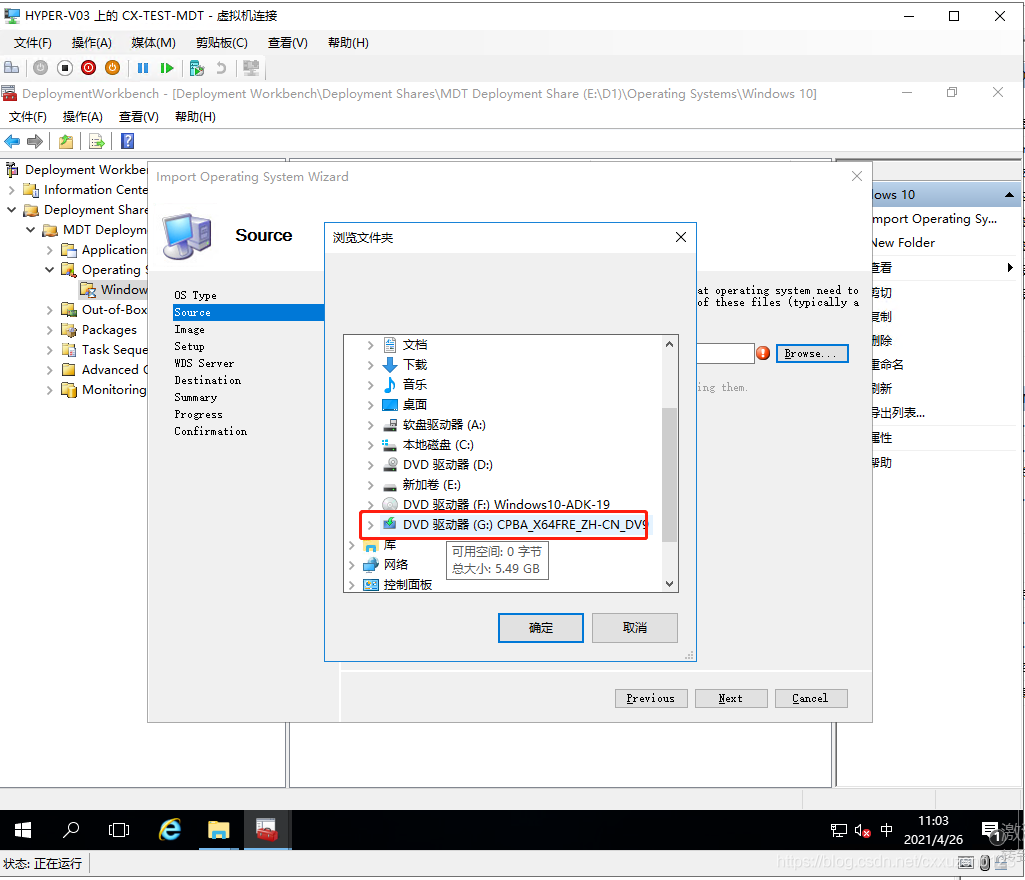Click the folder tree scroll-up arrow
The height and width of the screenshot is (880, 1025).
point(669,344)
